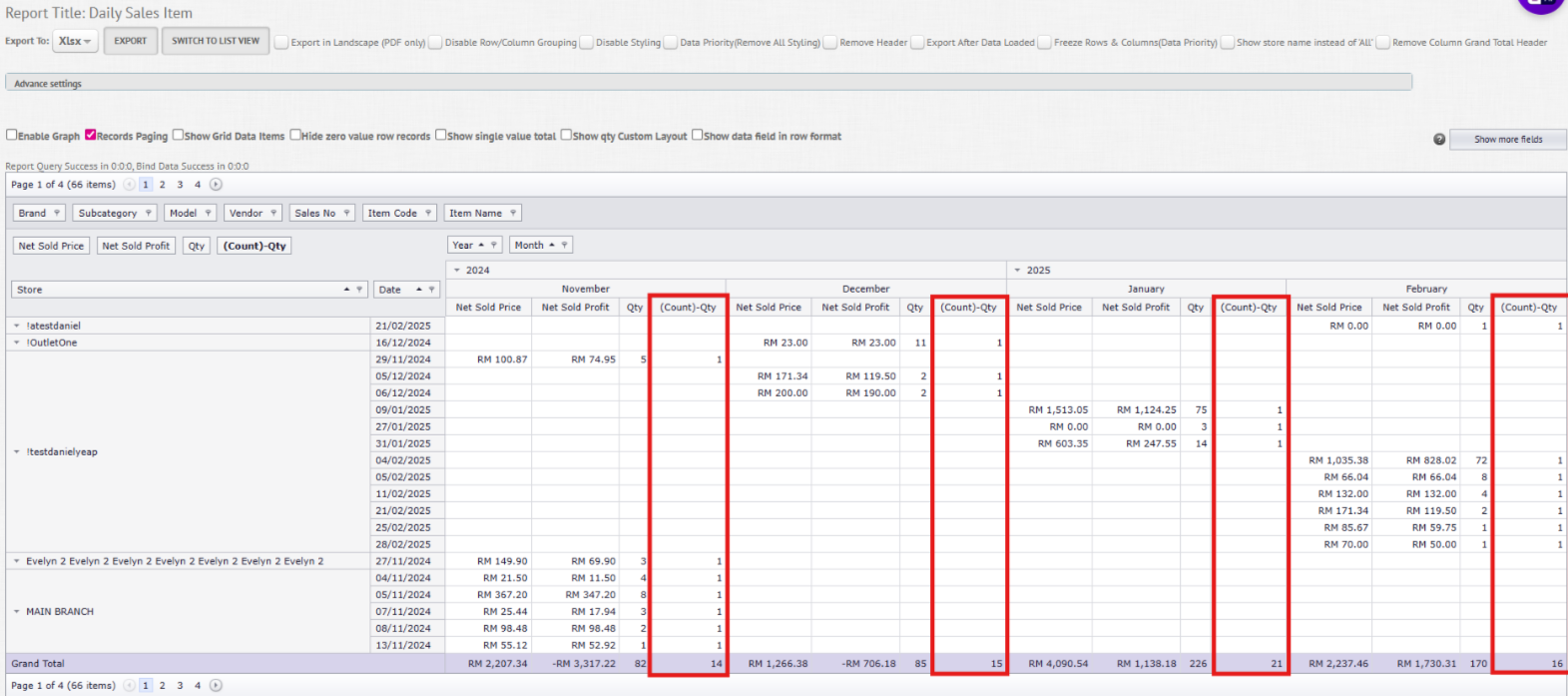Click SWITCH TO LIST VIEW button
This screenshot has height=696, width=1568.
pyautogui.click(x=215, y=41)
